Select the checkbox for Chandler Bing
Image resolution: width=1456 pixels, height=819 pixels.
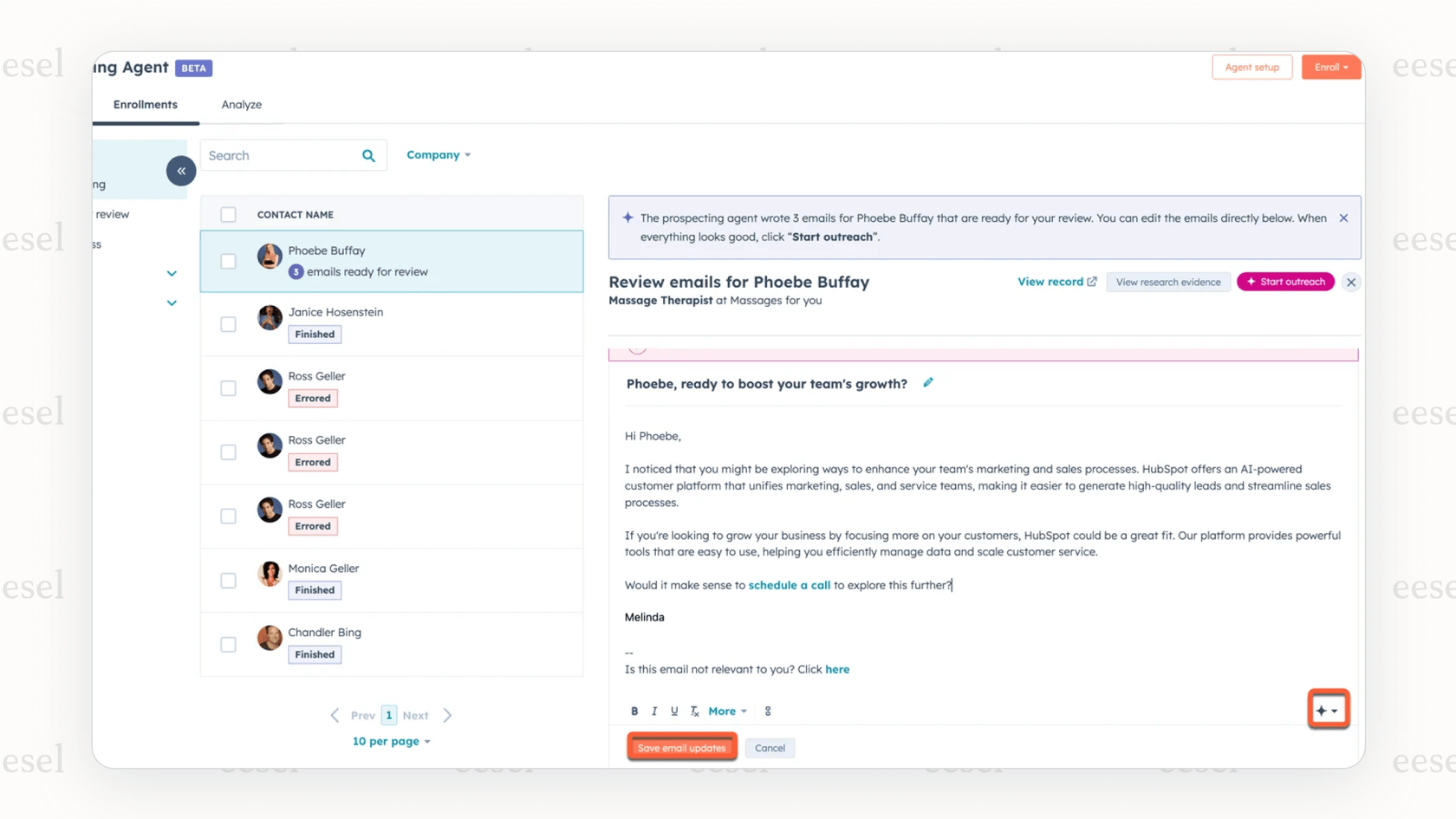228,644
